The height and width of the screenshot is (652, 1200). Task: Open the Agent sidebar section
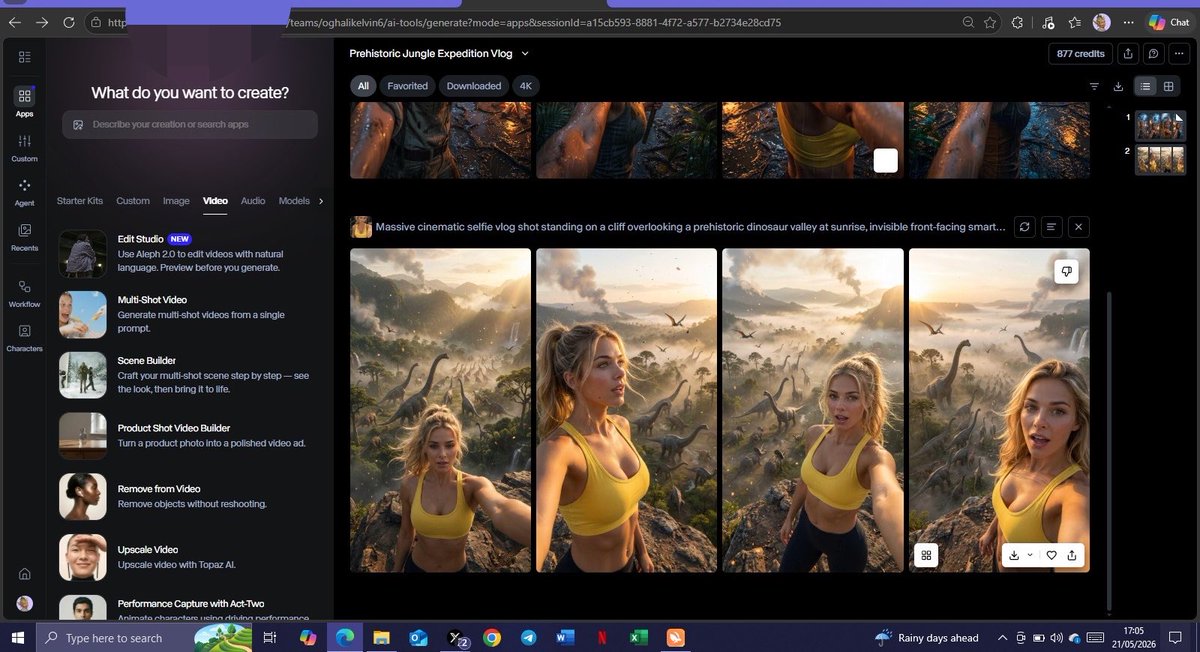pos(24,192)
